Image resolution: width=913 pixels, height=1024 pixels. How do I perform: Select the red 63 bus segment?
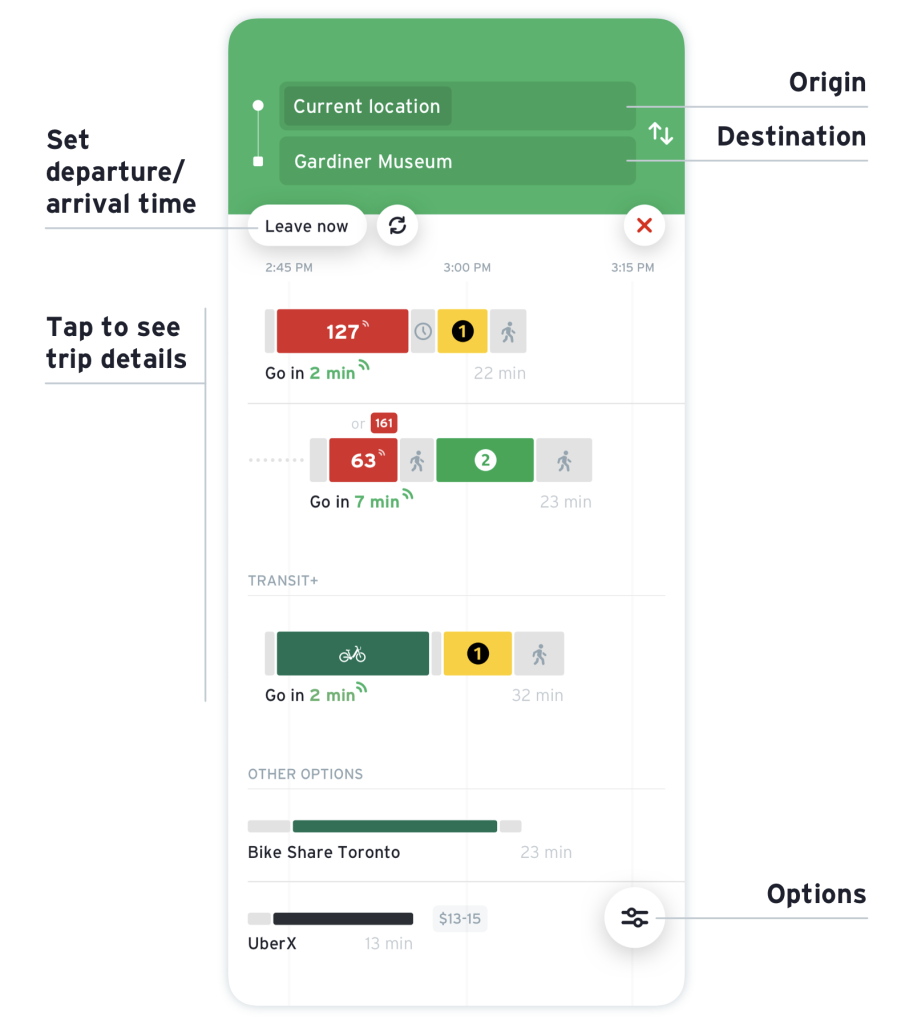363,460
